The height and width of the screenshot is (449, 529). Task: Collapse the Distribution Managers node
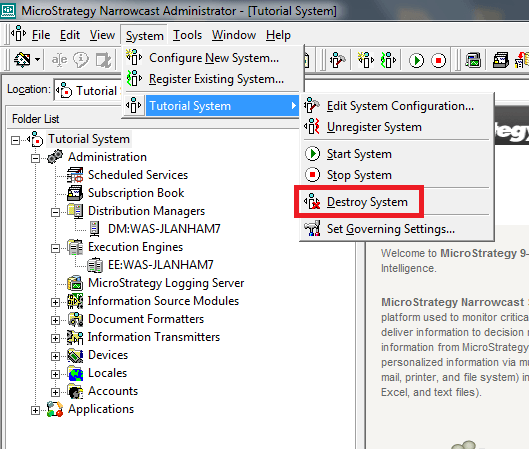pyautogui.click(x=55, y=212)
